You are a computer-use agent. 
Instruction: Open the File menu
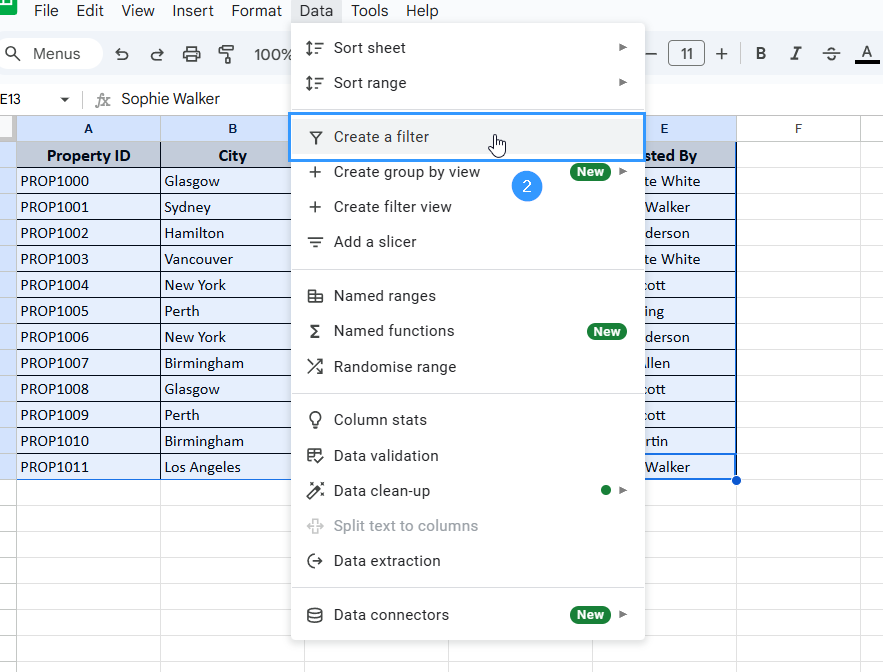(46, 11)
